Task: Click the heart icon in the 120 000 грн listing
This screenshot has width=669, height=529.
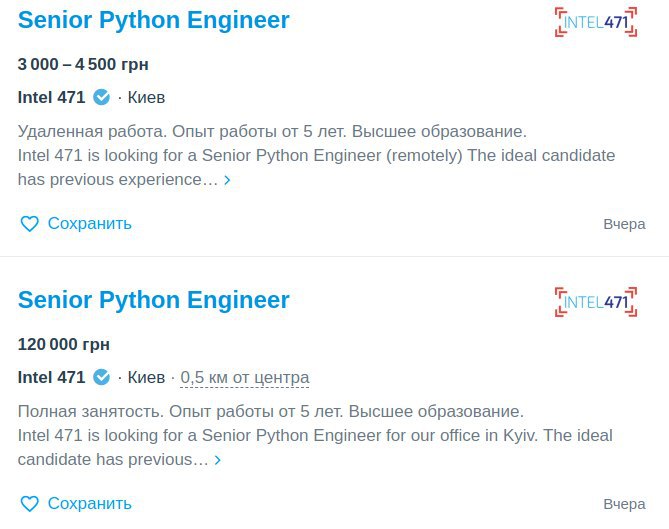Action: tap(29, 503)
